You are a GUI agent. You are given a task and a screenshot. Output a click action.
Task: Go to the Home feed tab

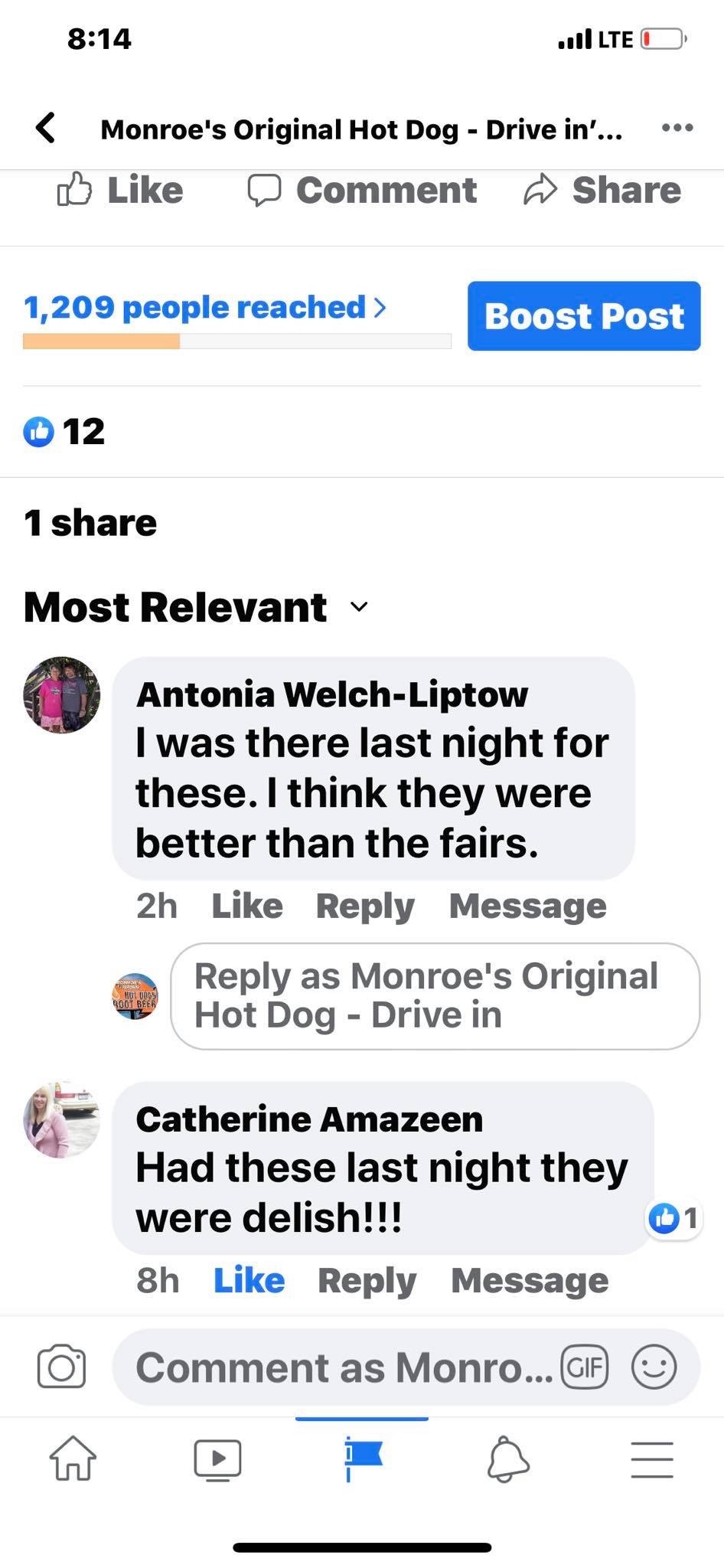[73, 1459]
